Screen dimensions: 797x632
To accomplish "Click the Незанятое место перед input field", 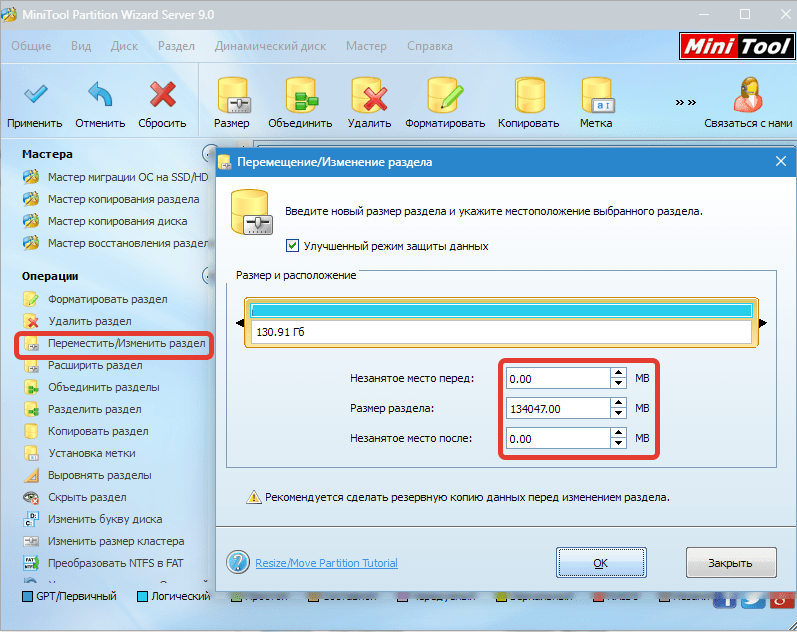I will coord(558,379).
